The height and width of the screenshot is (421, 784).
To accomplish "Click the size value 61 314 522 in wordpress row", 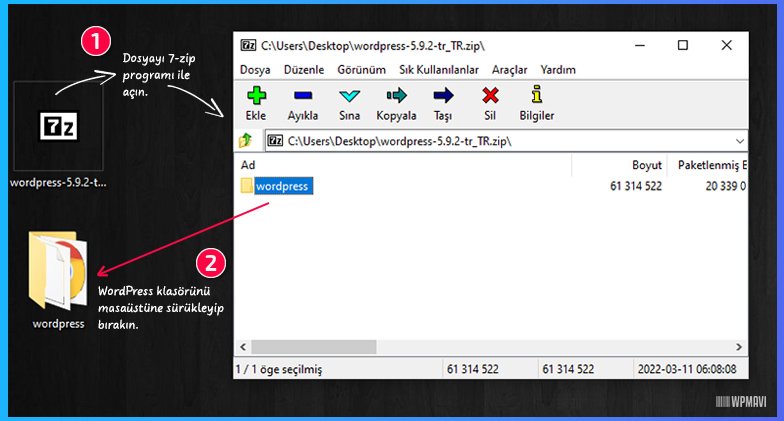I will 636,186.
